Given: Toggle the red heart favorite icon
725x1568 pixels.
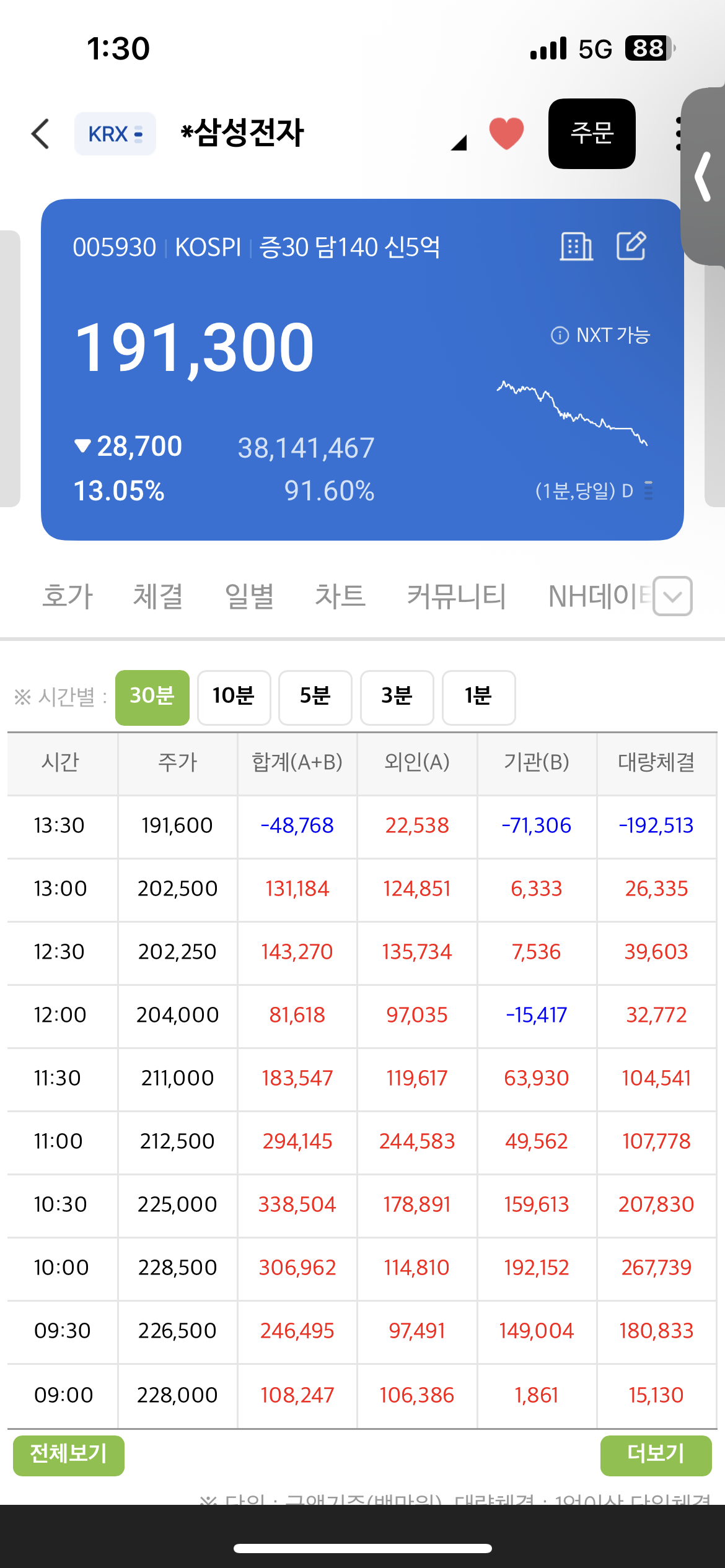Looking at the screenshot, I should tap(506, 134).
